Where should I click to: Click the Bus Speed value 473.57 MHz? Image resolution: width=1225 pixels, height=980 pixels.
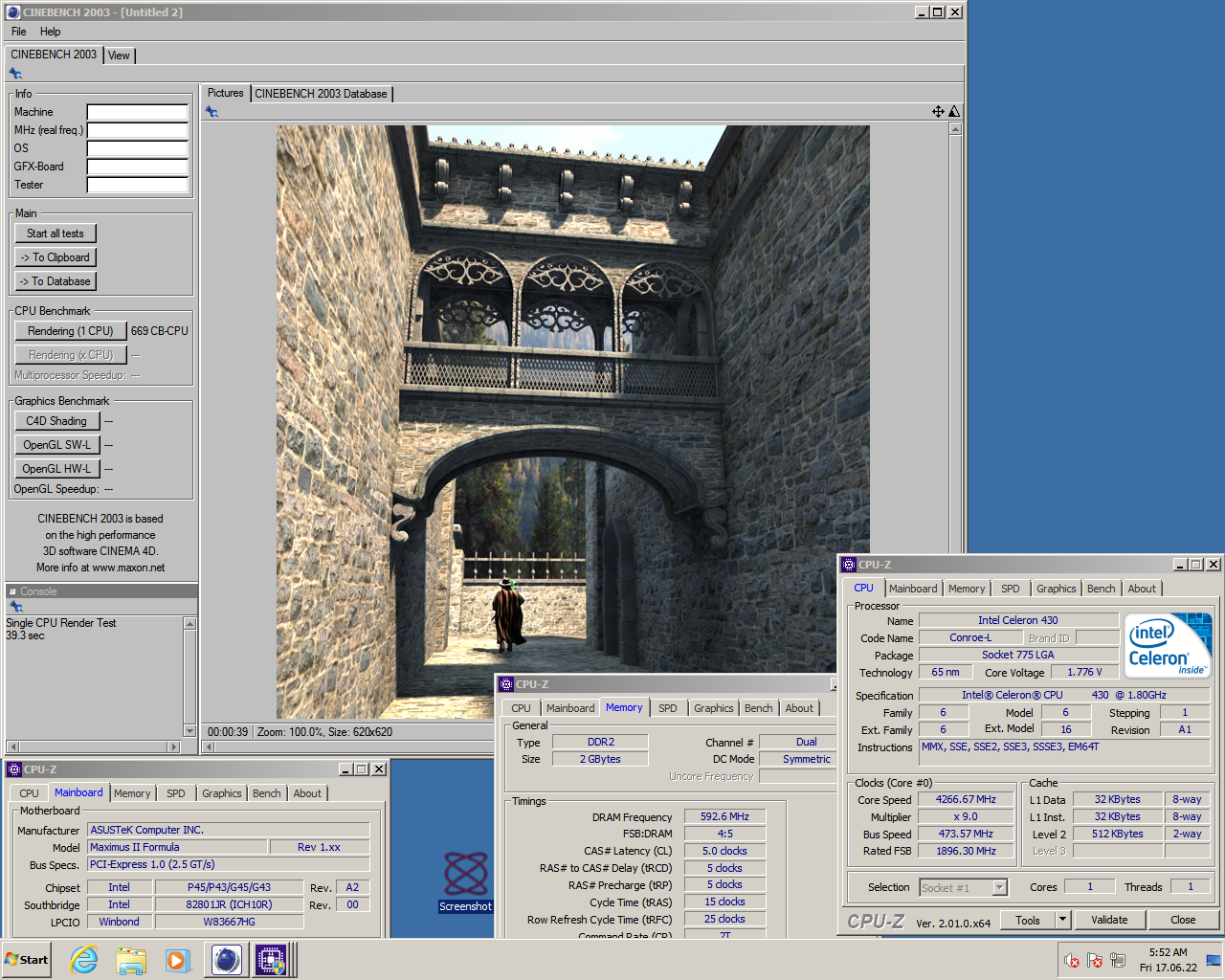[x=966, y=835]
